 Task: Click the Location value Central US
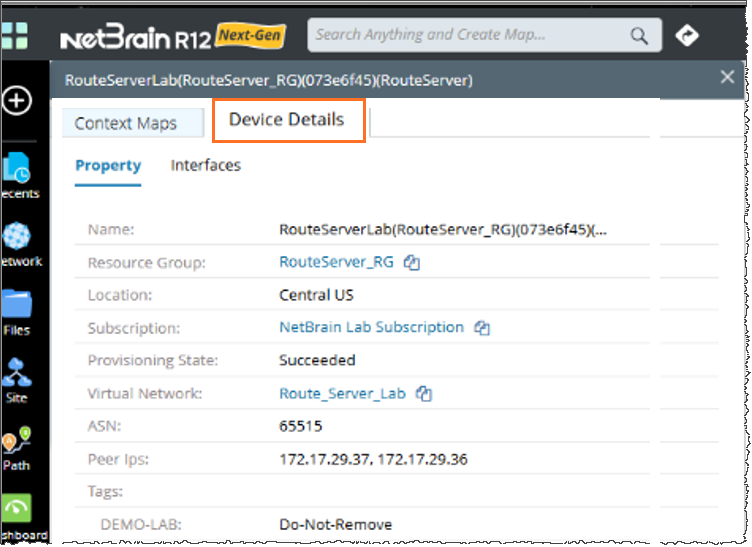pyautogui.click(x=317, y=295)
